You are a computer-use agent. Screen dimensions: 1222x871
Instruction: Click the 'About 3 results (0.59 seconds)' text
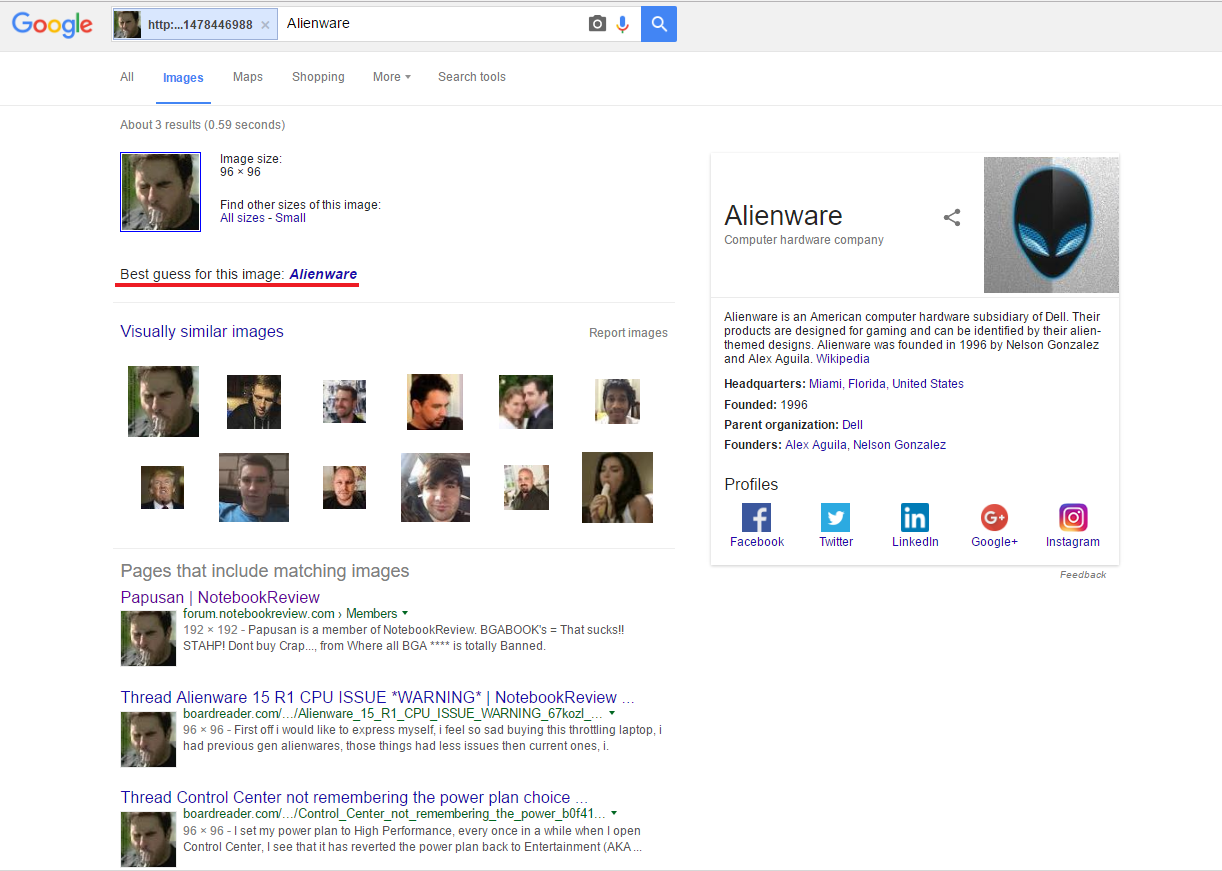click(203, 125)
